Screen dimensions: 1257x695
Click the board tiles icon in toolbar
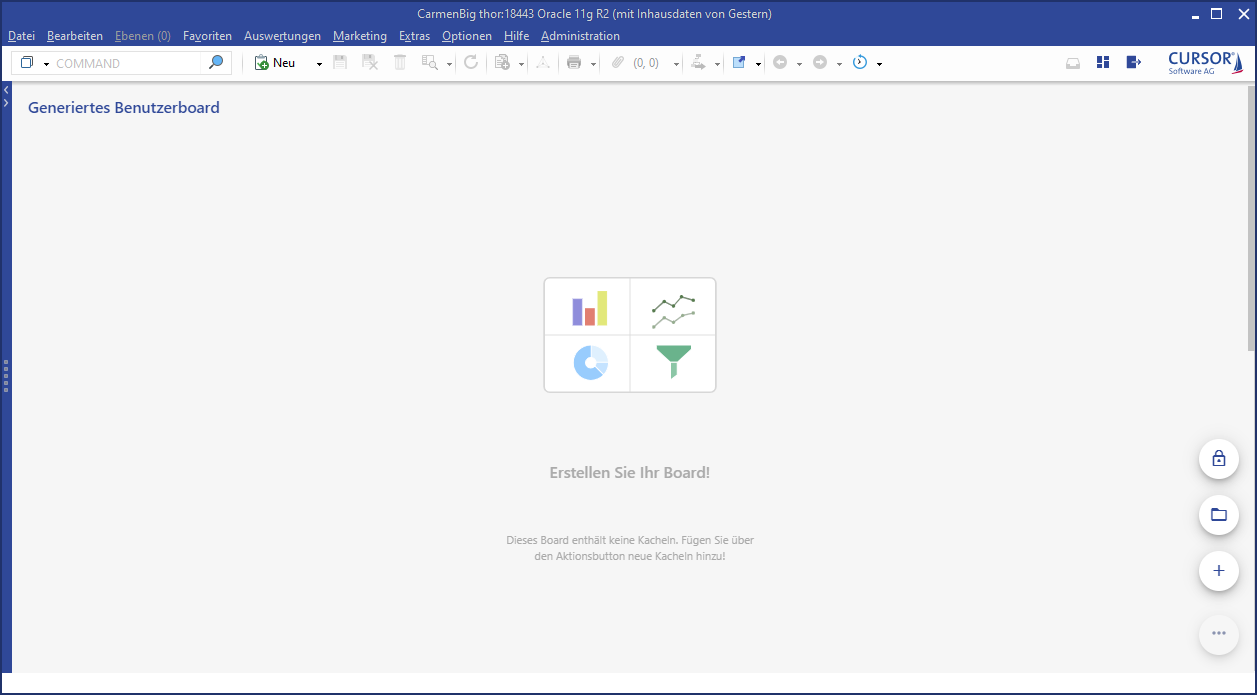pyautogui.click(x=1103, y=63)
